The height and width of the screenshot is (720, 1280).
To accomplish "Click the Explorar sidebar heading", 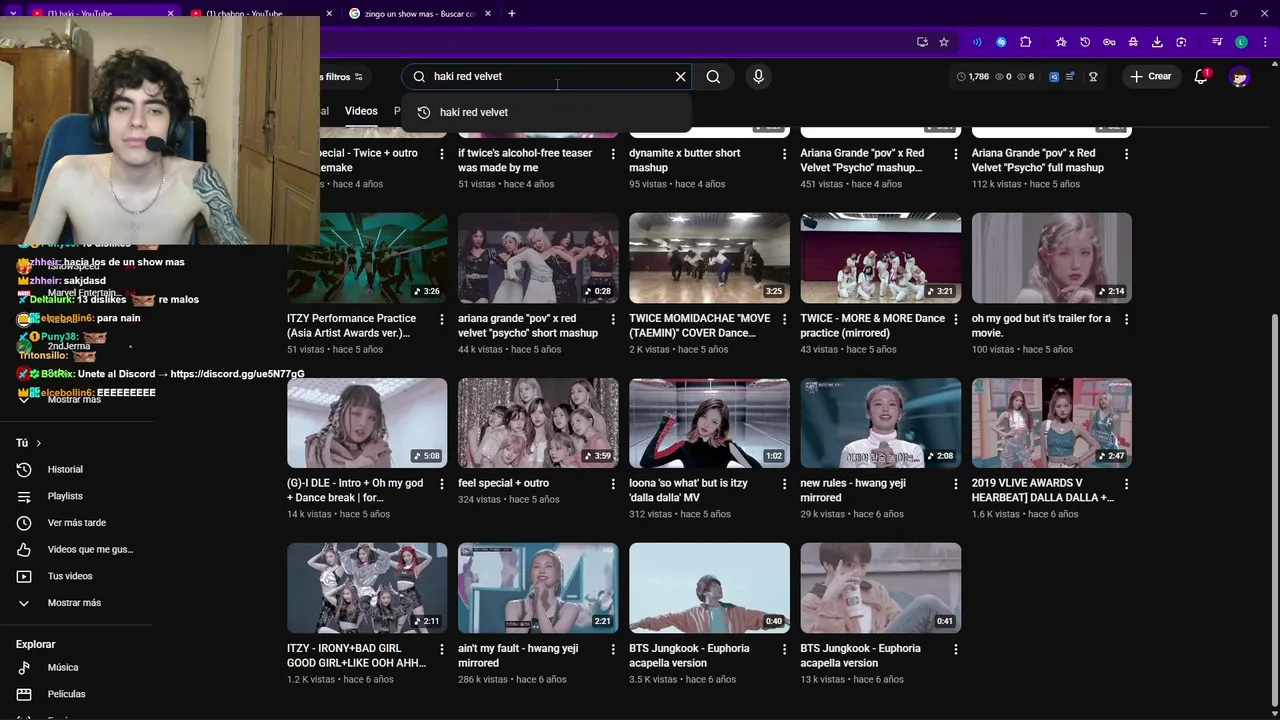I will (x=36, y=644).
